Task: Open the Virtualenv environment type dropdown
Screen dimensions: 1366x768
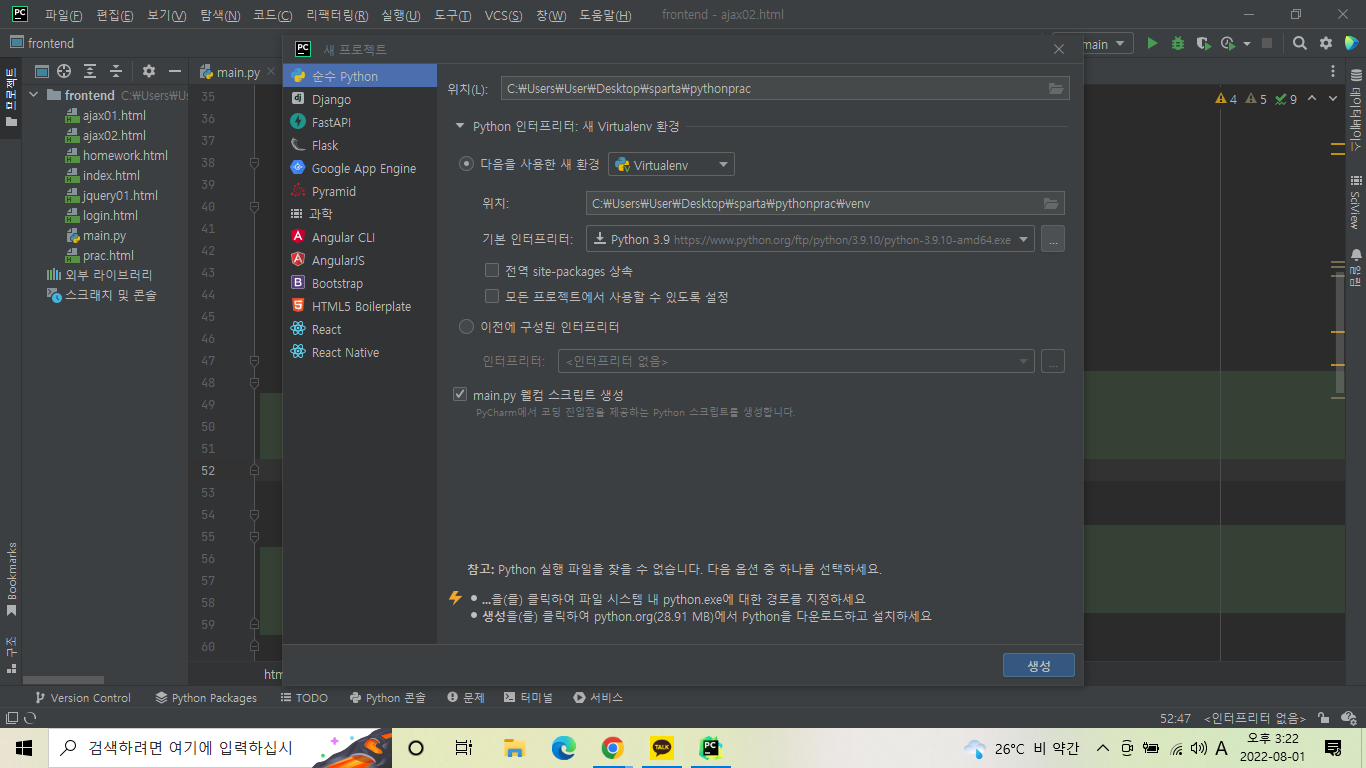Action: [671, 165]
